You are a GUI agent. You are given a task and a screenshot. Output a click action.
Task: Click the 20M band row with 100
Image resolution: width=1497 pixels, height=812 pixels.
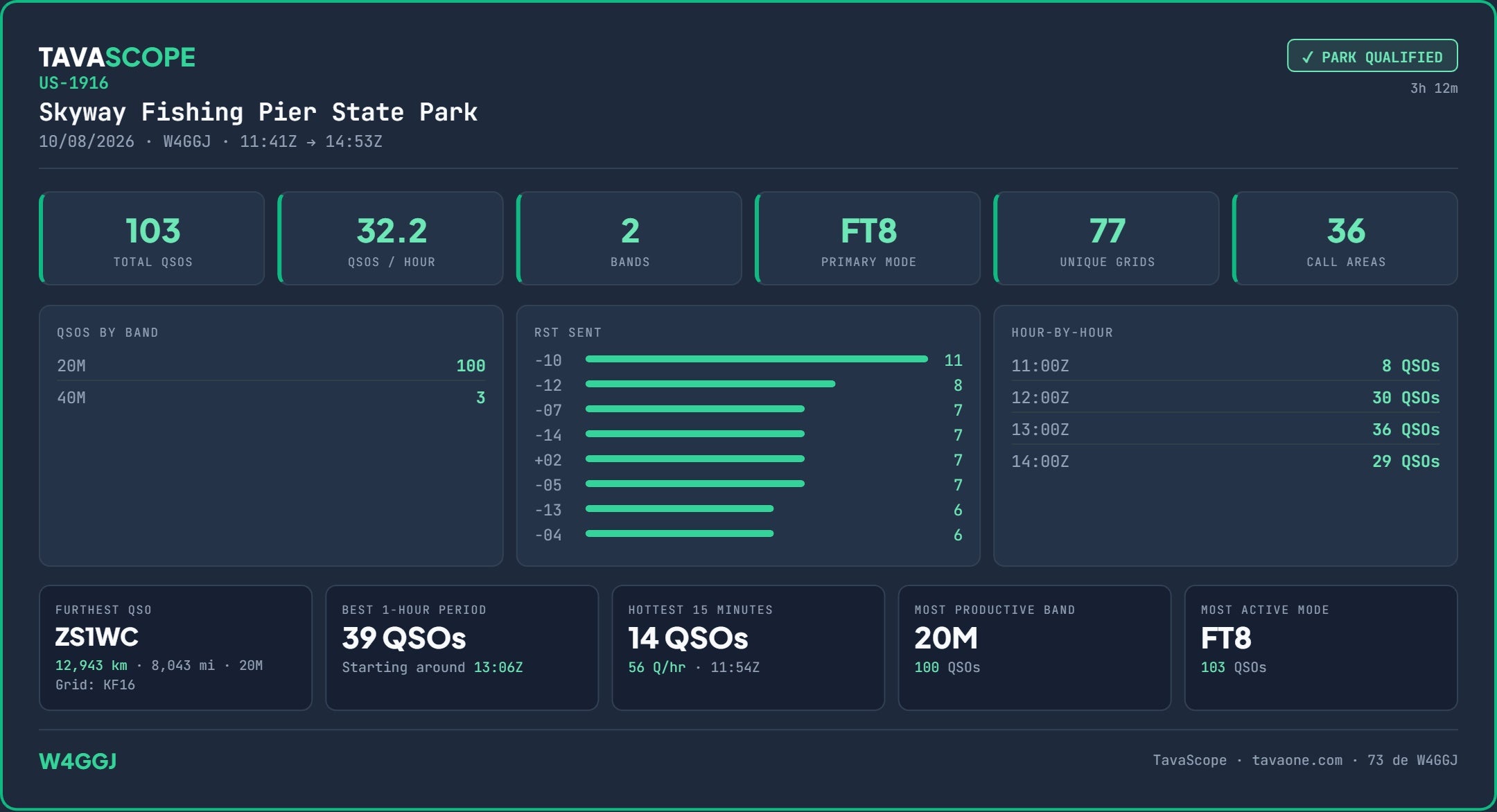(271, 366)
